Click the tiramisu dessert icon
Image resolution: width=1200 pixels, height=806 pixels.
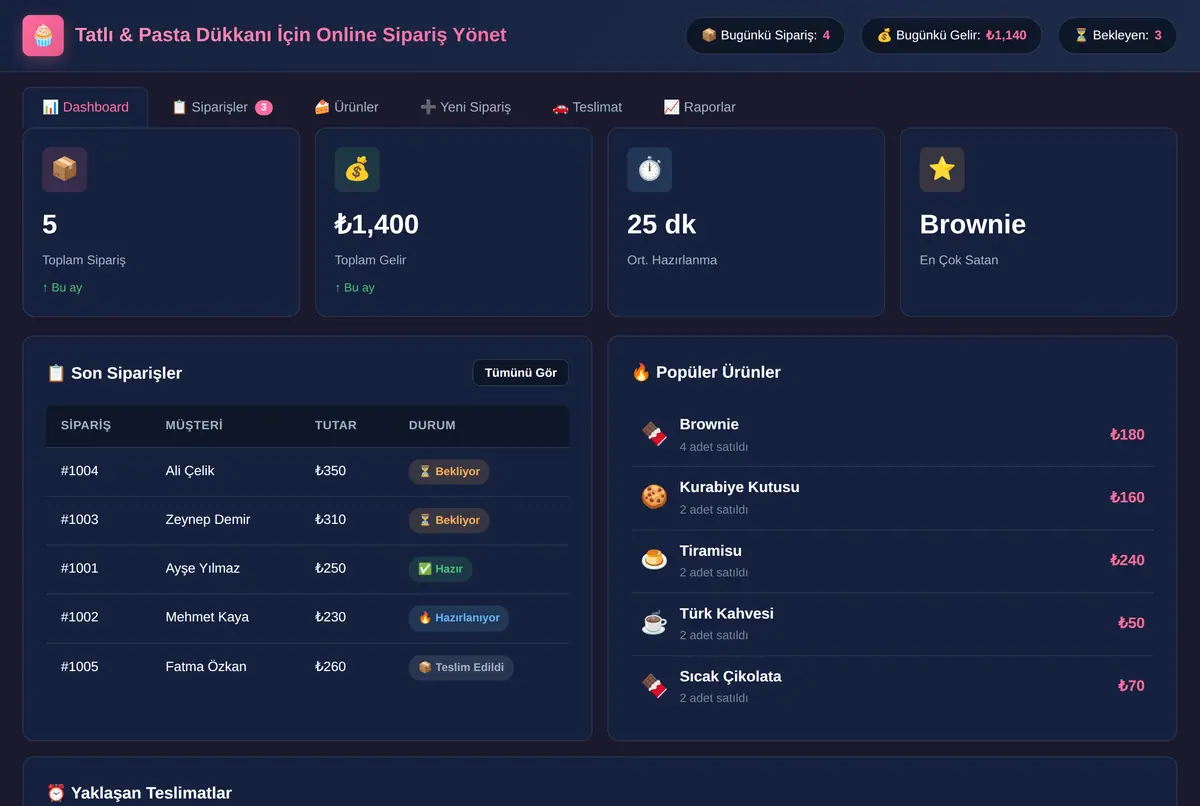point(654,560)
